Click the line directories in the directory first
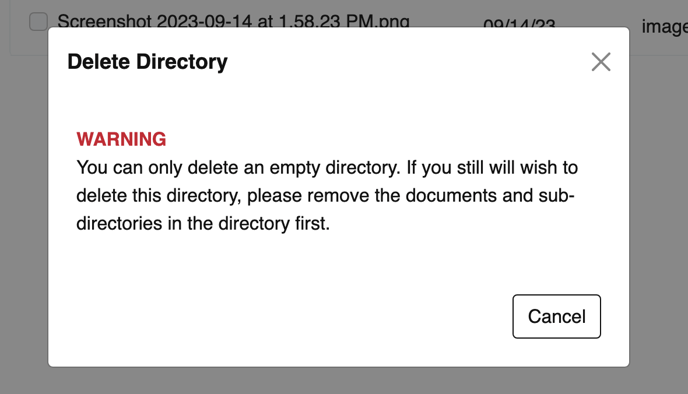This screenshot has height=394, width=688. (203, 223)
